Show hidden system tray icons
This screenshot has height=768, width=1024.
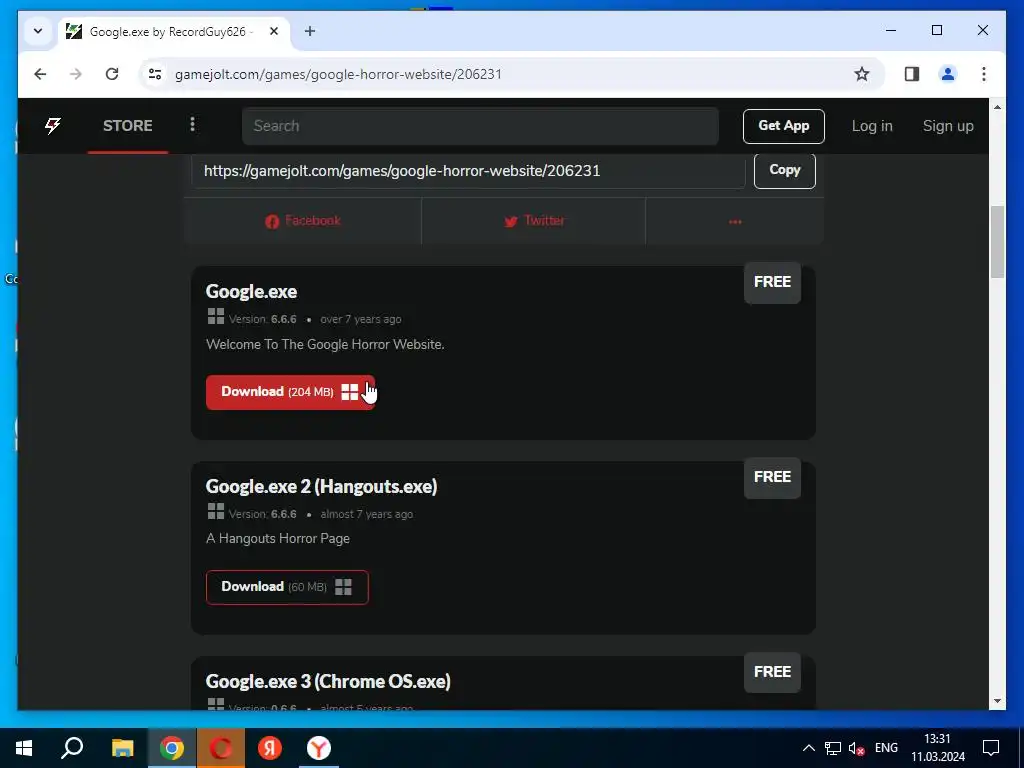808,748
